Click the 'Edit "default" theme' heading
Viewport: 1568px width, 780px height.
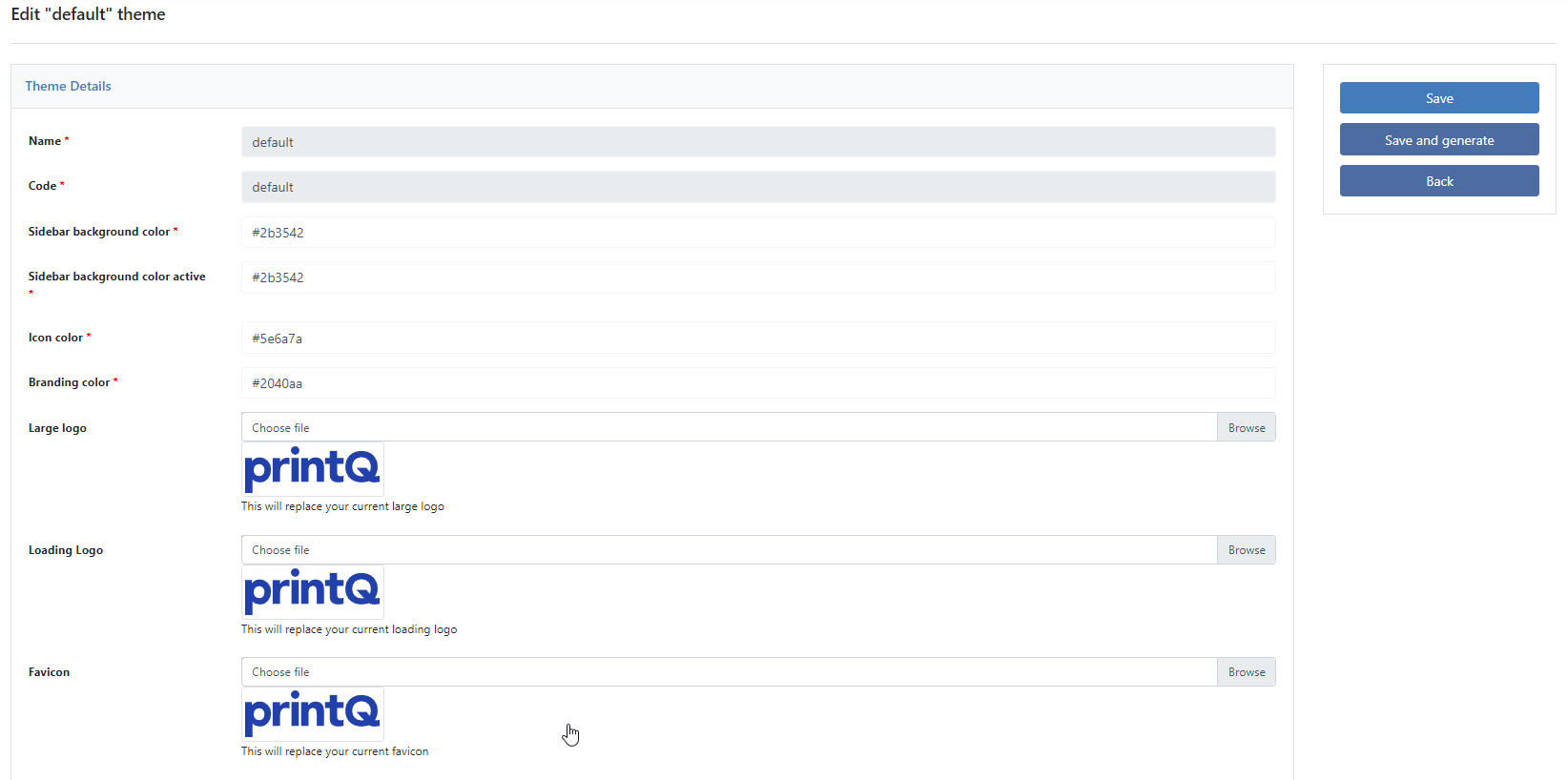(x=88, y=14)
